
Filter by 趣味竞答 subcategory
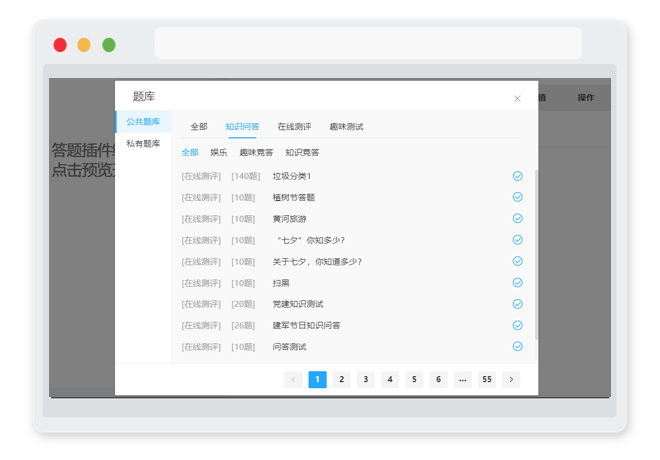256,152
